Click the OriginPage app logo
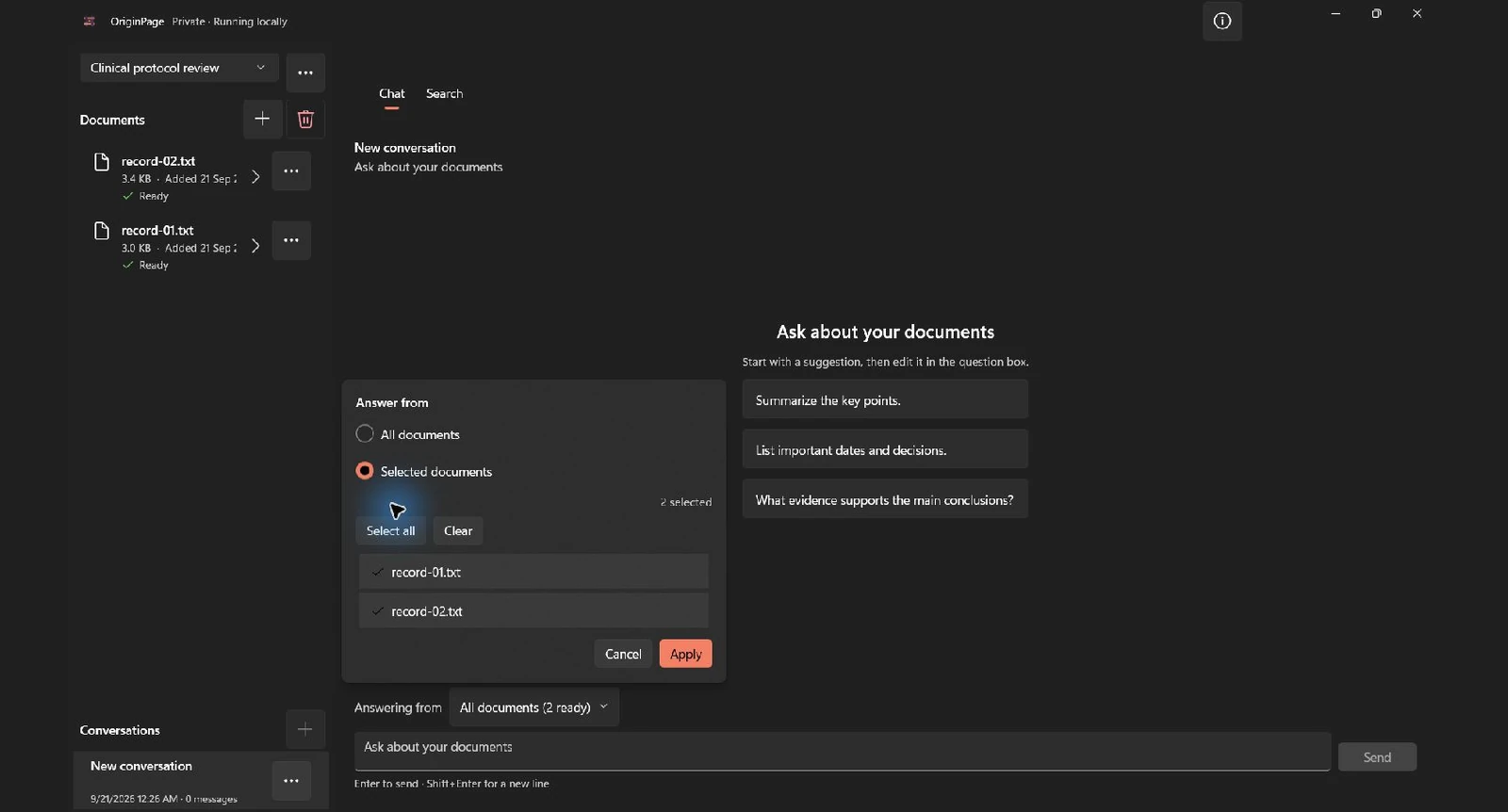The image size is (1508, 812). (90, 21)
